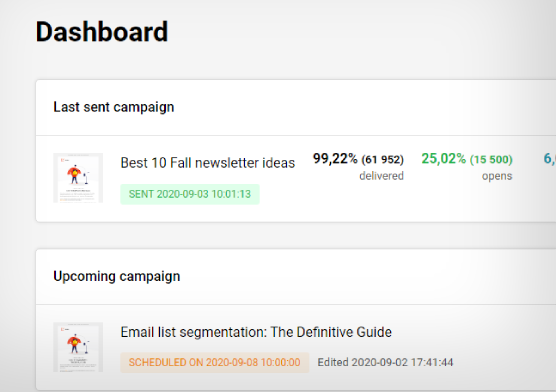Click the Upcoming campaign header

point(117,276)
